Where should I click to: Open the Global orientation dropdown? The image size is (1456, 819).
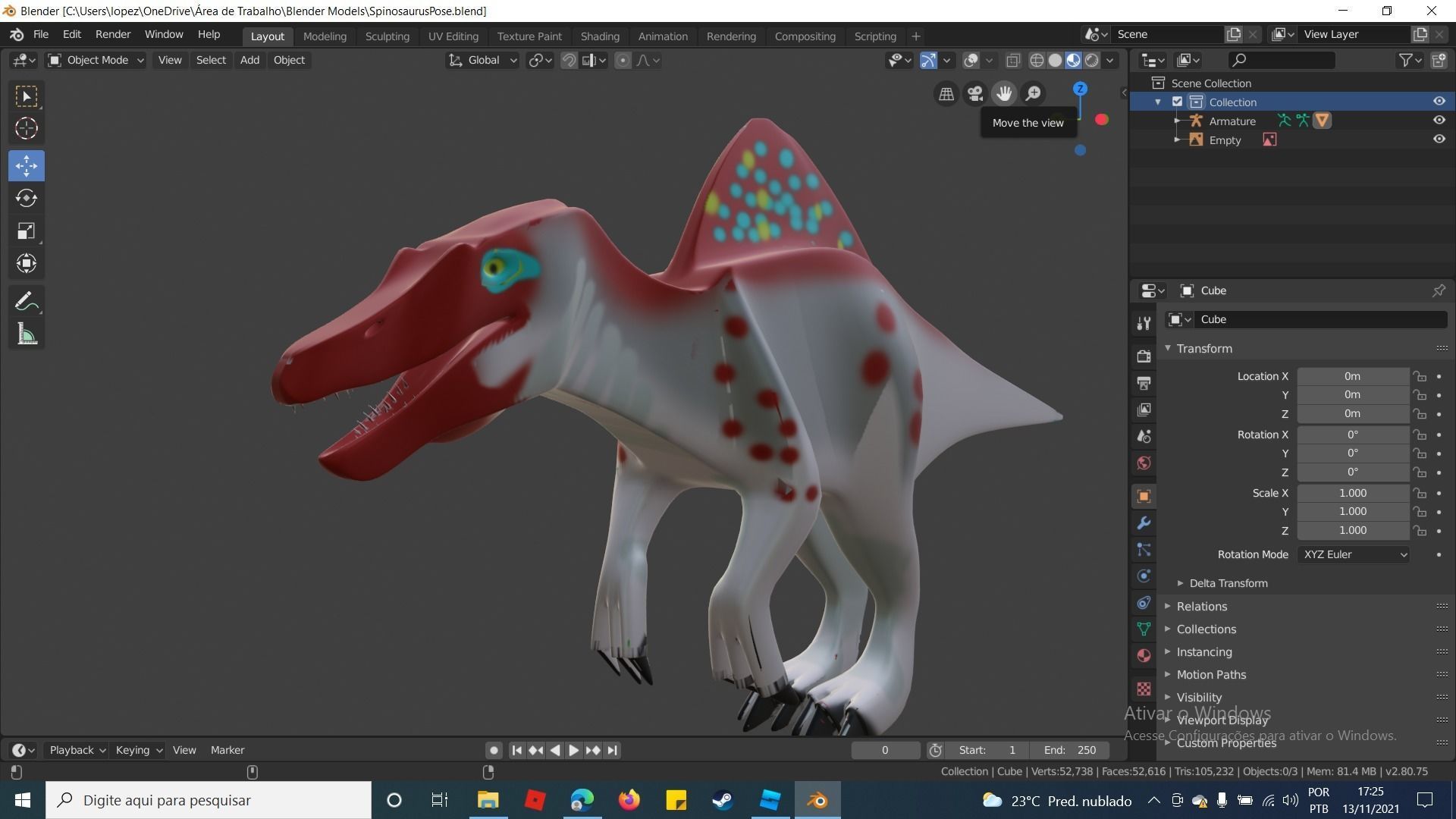click(x=482, y=60)
